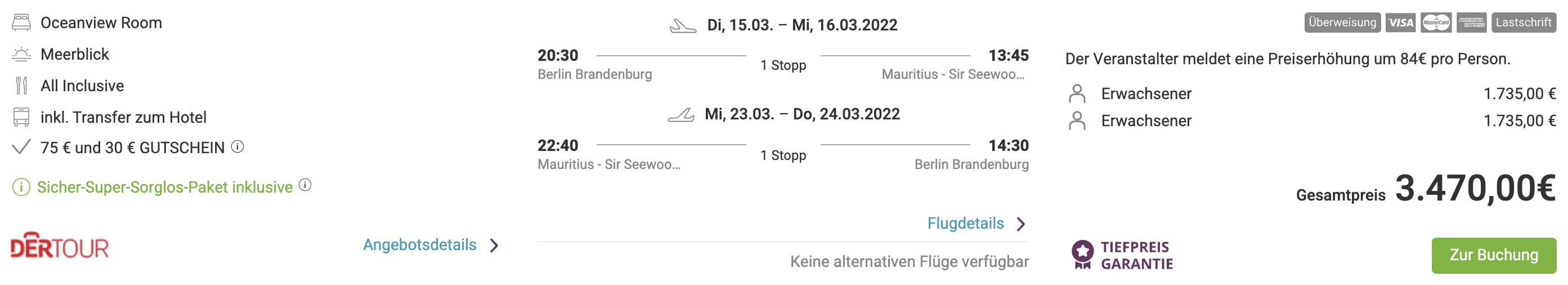
Task: Click the sunrise Meerblick icon
Action: click(x=21, y=54)
